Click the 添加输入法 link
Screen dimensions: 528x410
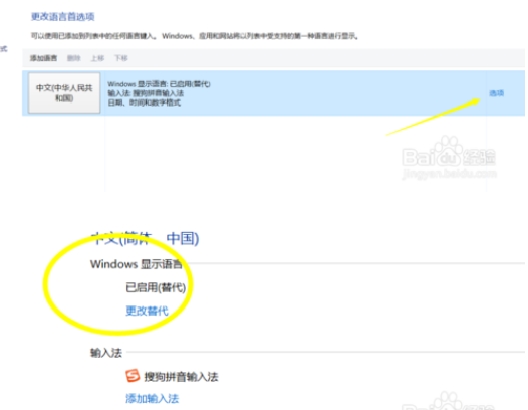tap(152, 399)
